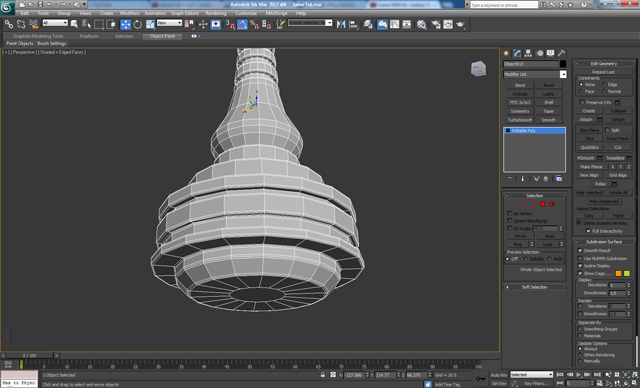Select Edge sub-object level
The image size is (640, 388).
click(x=525, y=204)
